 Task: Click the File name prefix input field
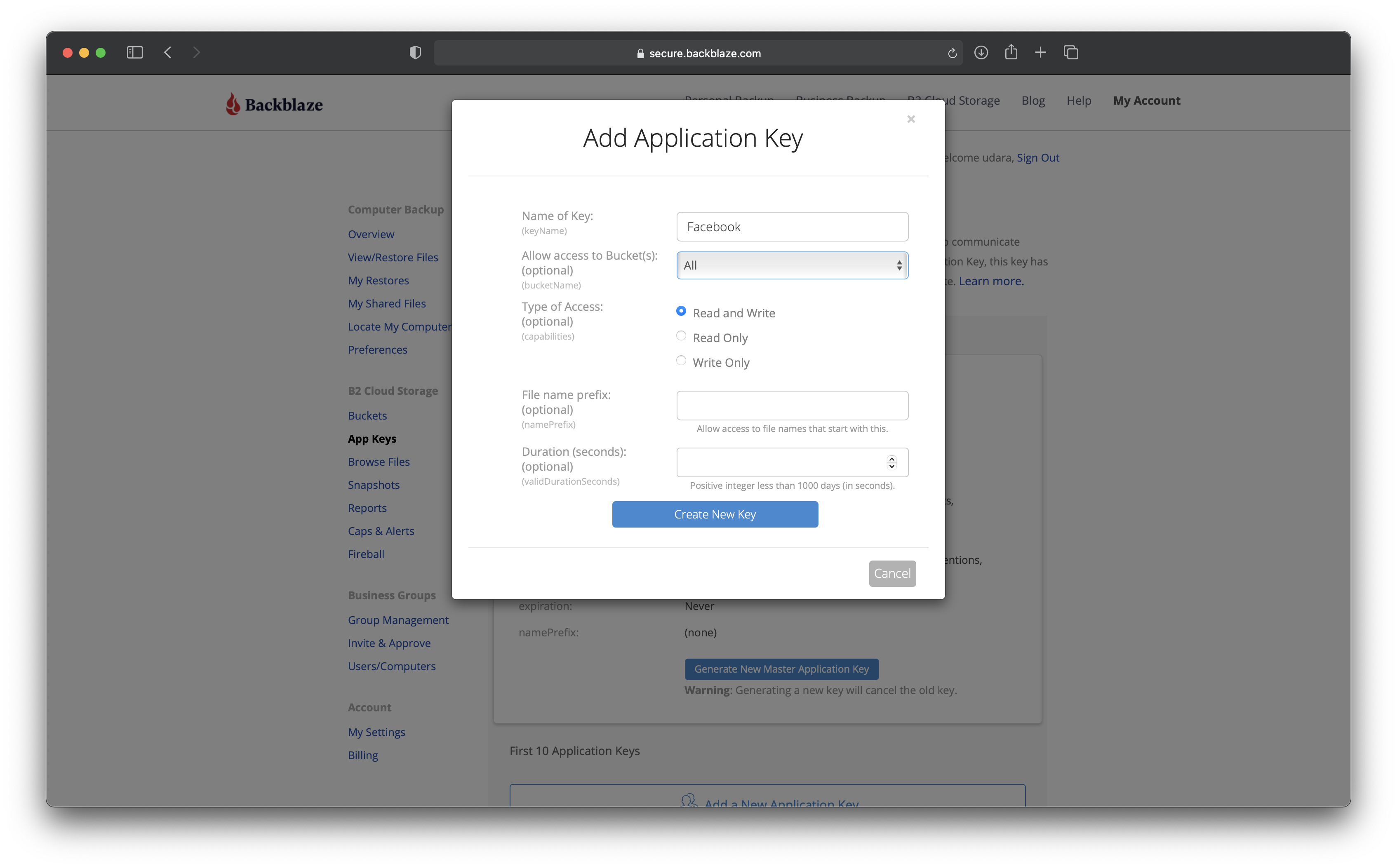[x=793, y=405]
